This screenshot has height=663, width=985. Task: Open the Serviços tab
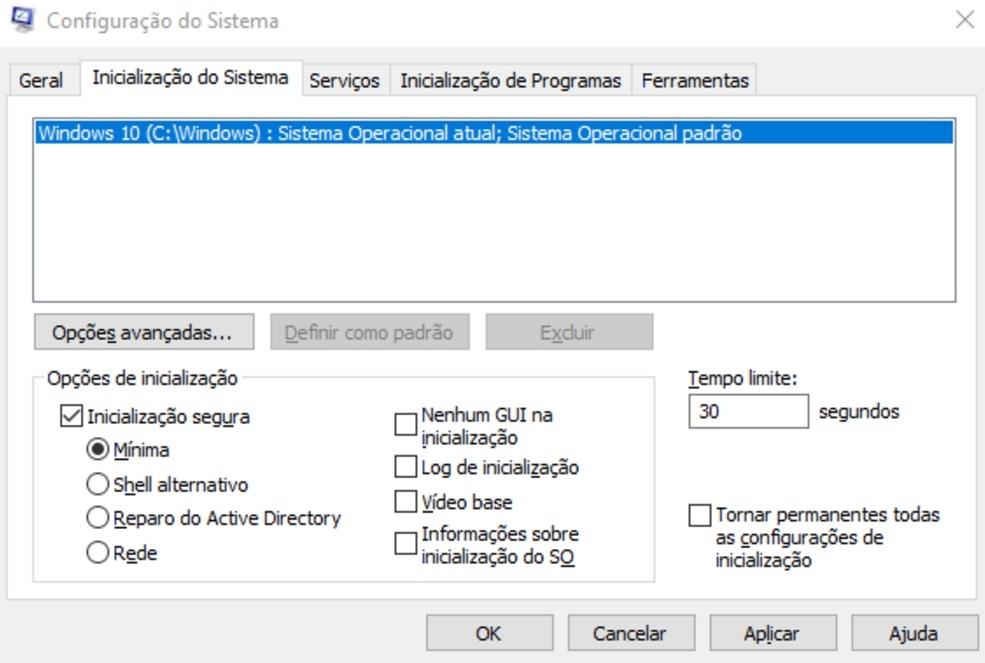(345, 80)
